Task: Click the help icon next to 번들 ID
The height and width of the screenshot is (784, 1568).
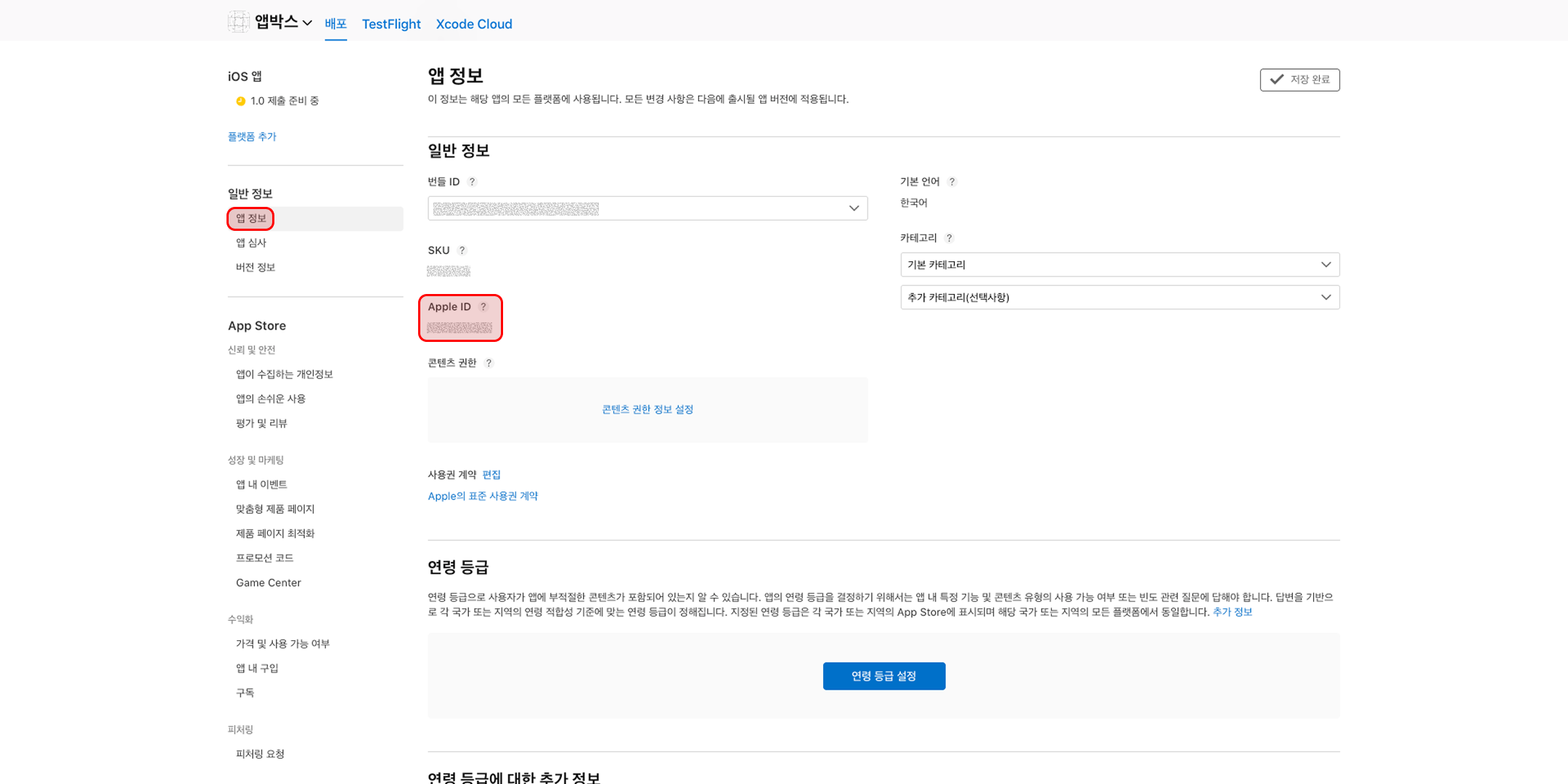Action: 472,181
